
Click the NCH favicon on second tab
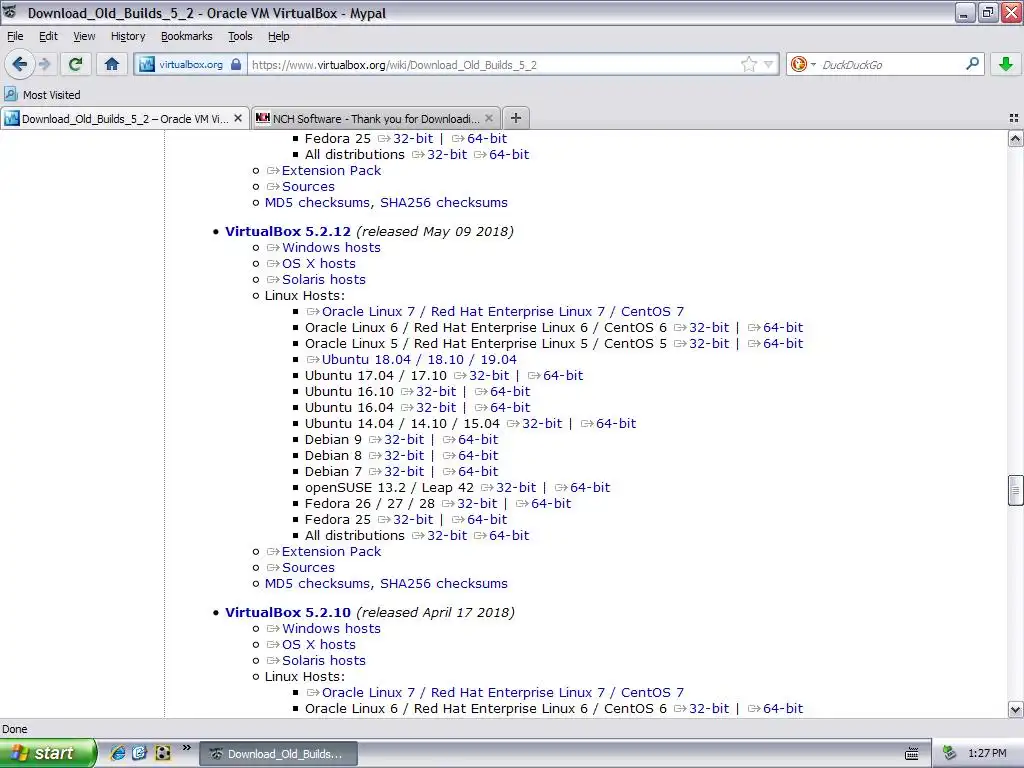pos(263,118)
